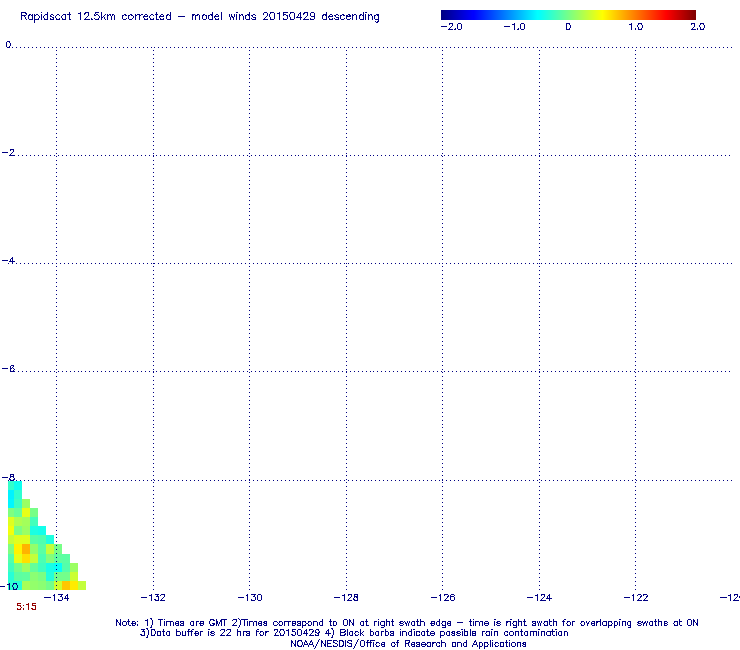Viewport: 740px width, 650px height.
Task: Click the '-1.0' colorbar label
Action: (x=514, y=27)
